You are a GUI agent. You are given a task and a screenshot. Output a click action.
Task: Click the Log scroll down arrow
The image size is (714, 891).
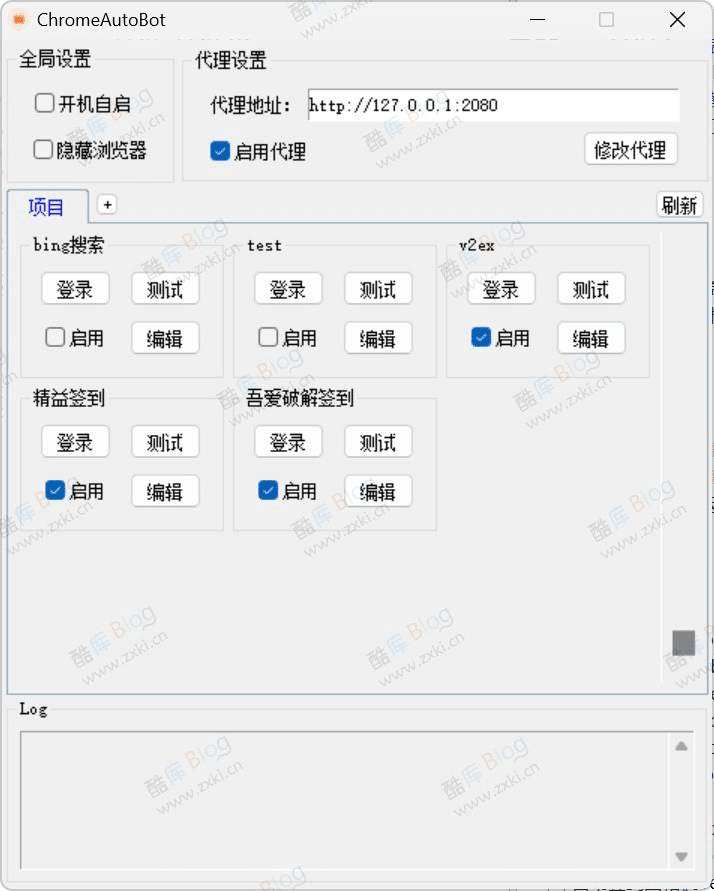682,856
